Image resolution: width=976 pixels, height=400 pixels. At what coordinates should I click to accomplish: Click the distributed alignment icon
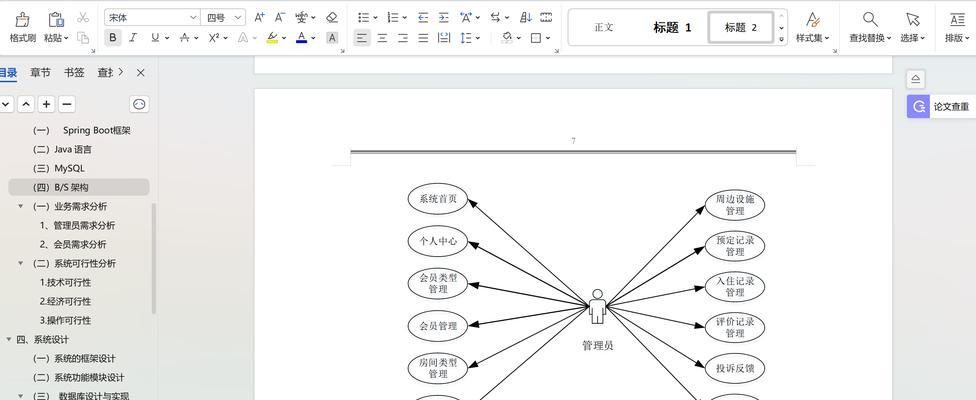(444, 38)
